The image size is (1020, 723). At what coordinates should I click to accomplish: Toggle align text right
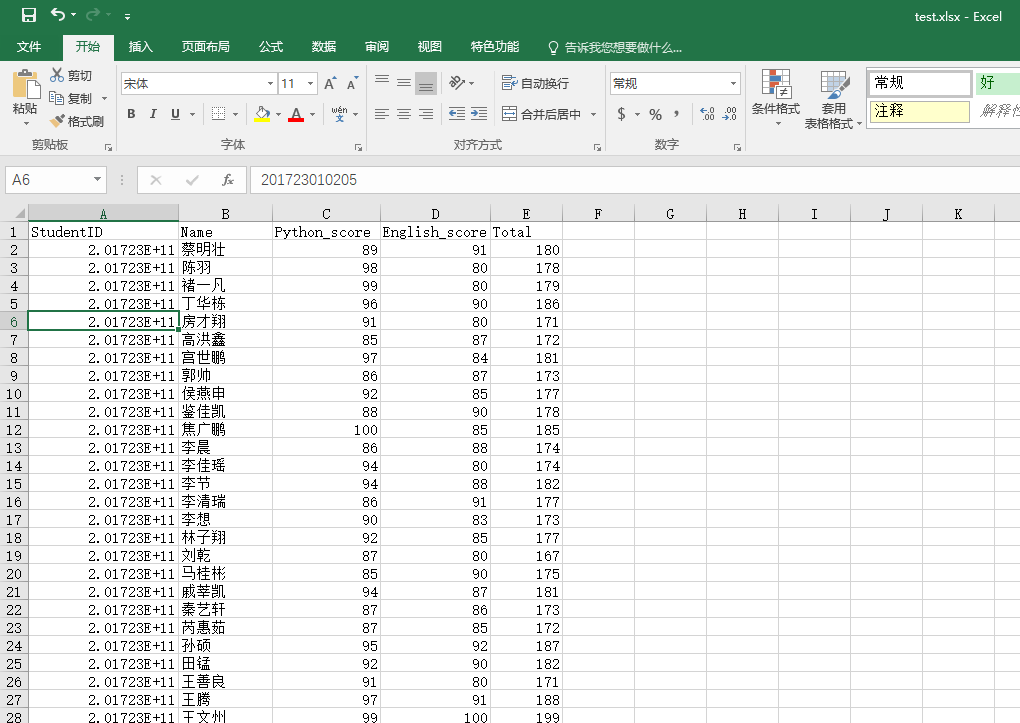click(426, 114)
